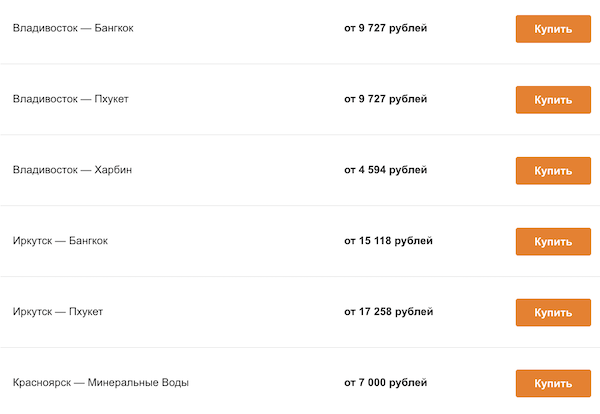Select the Владивосток — Пхукет route name
The width and height of the screenshot is (600, 414).
click(70, 99)
